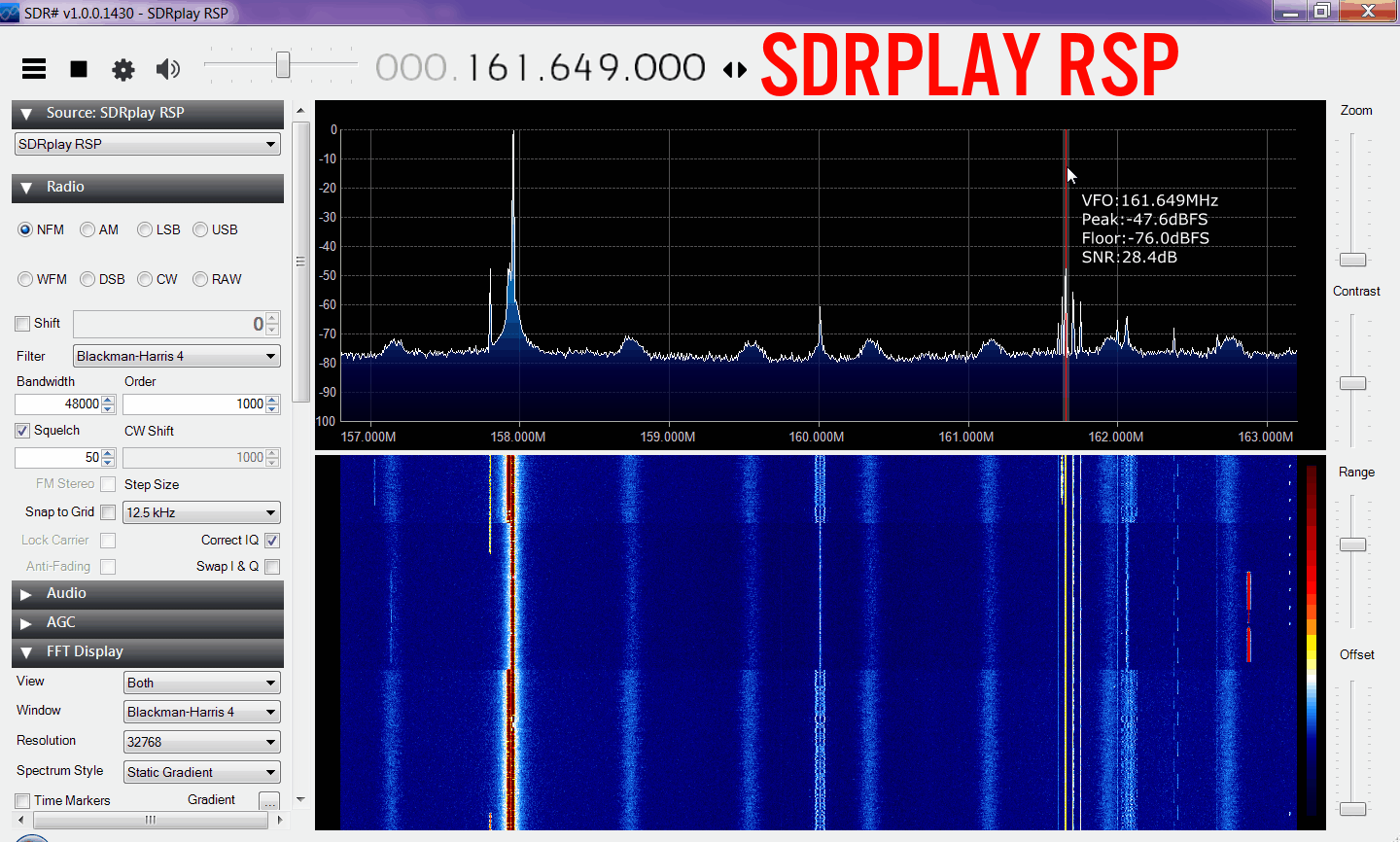This screenshot has width=1400, height=842.
Task: Increase the Bandwidth value with the up arrow
Action: pos(108,400)
